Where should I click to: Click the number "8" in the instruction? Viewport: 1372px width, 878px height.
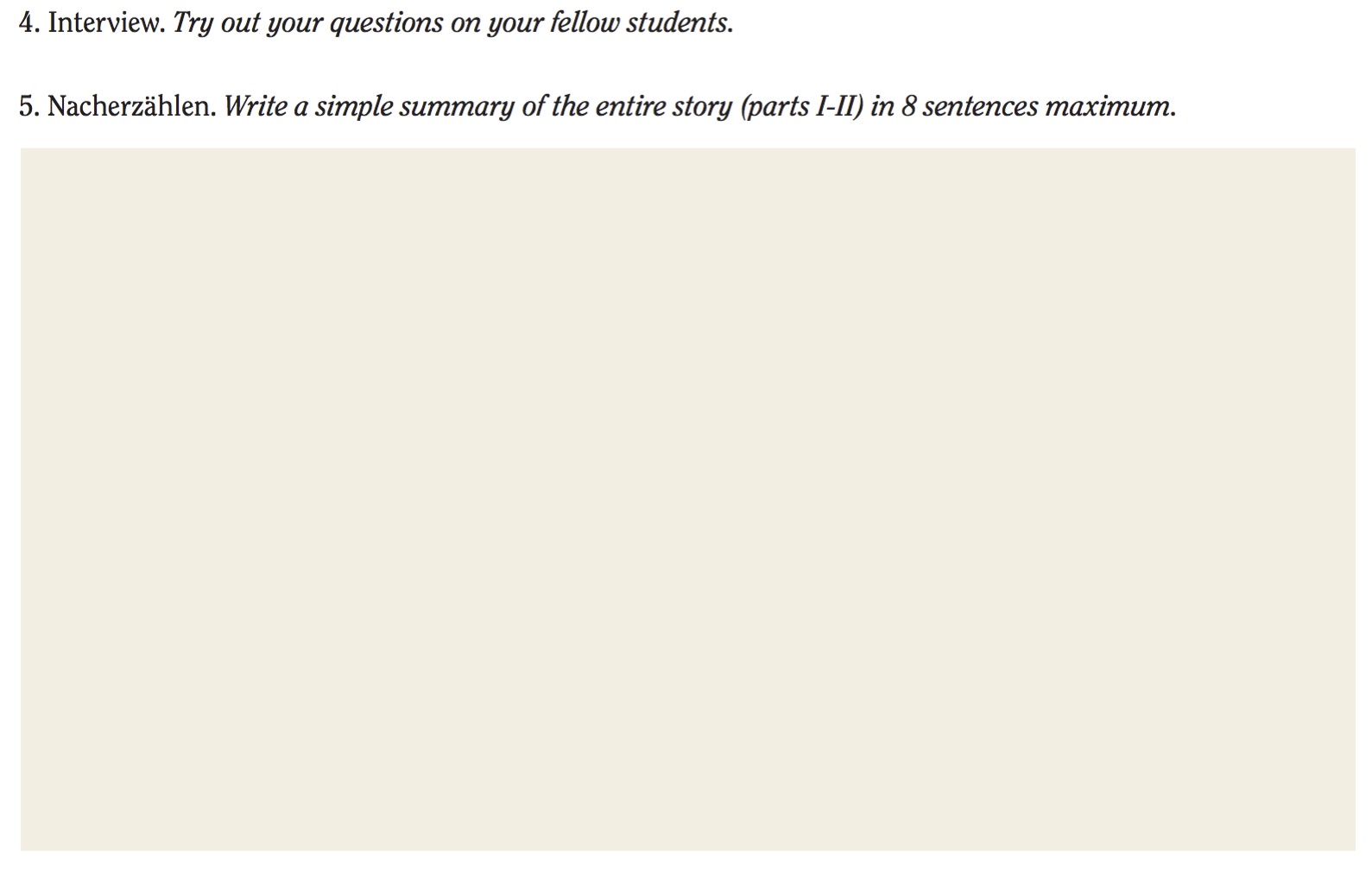tap(908, 107)
